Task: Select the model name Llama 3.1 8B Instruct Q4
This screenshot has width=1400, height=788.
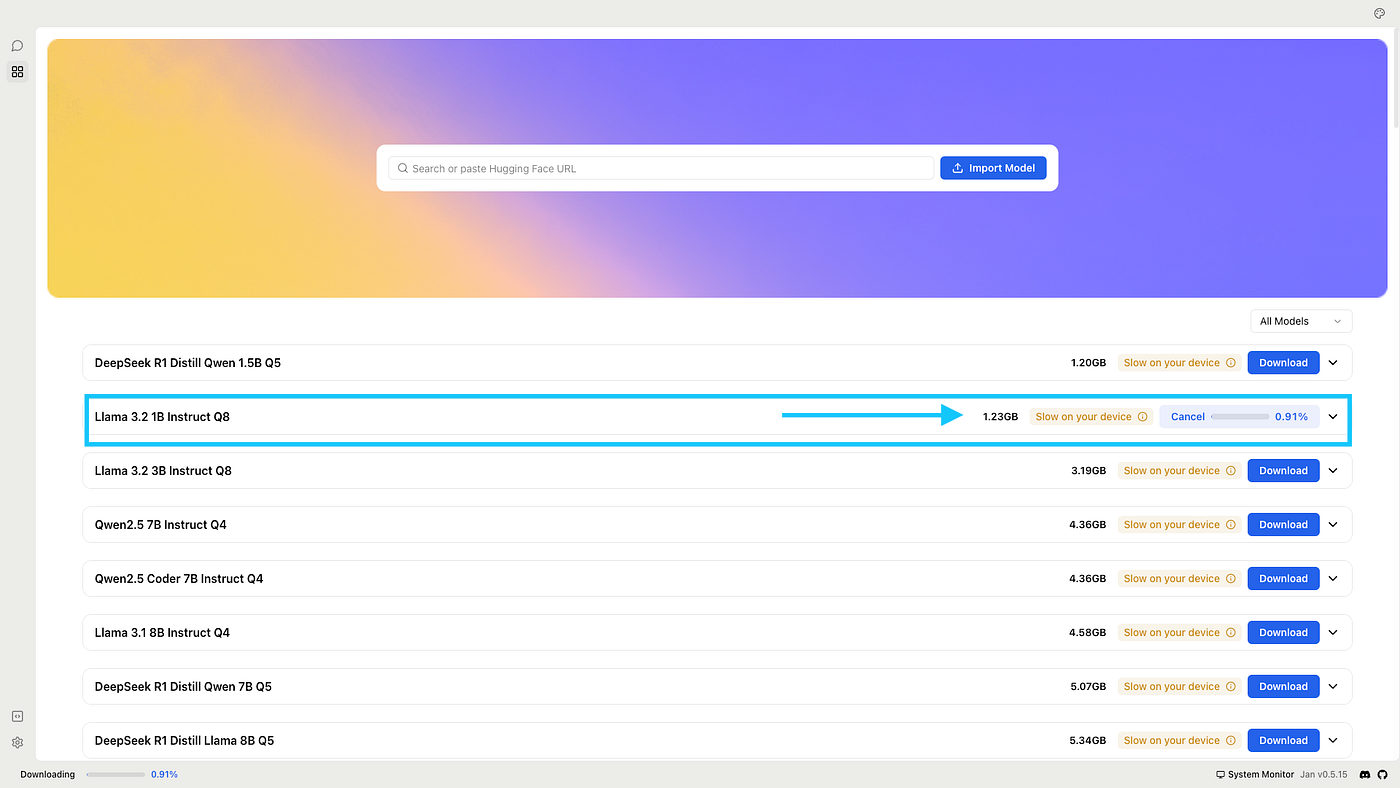Action: [x=162, y=633]
